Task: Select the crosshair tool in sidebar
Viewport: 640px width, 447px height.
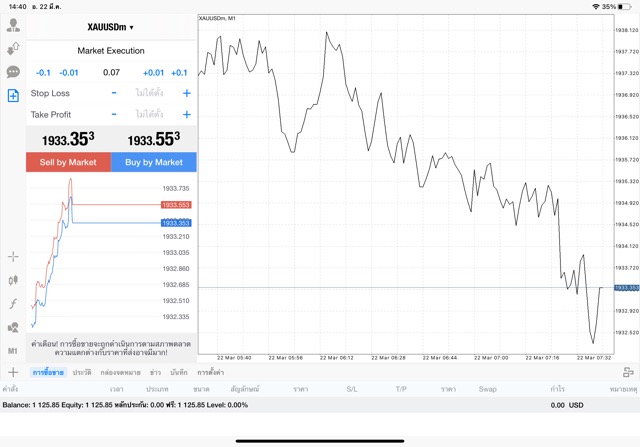Action: pyautogui.click(x=13, y=257)
